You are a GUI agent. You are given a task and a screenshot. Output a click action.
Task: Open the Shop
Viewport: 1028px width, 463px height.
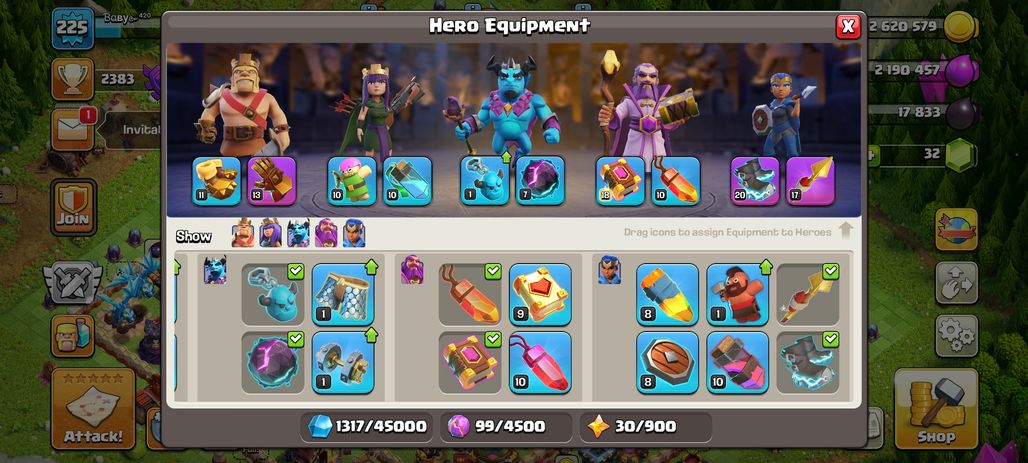[936, 409]
